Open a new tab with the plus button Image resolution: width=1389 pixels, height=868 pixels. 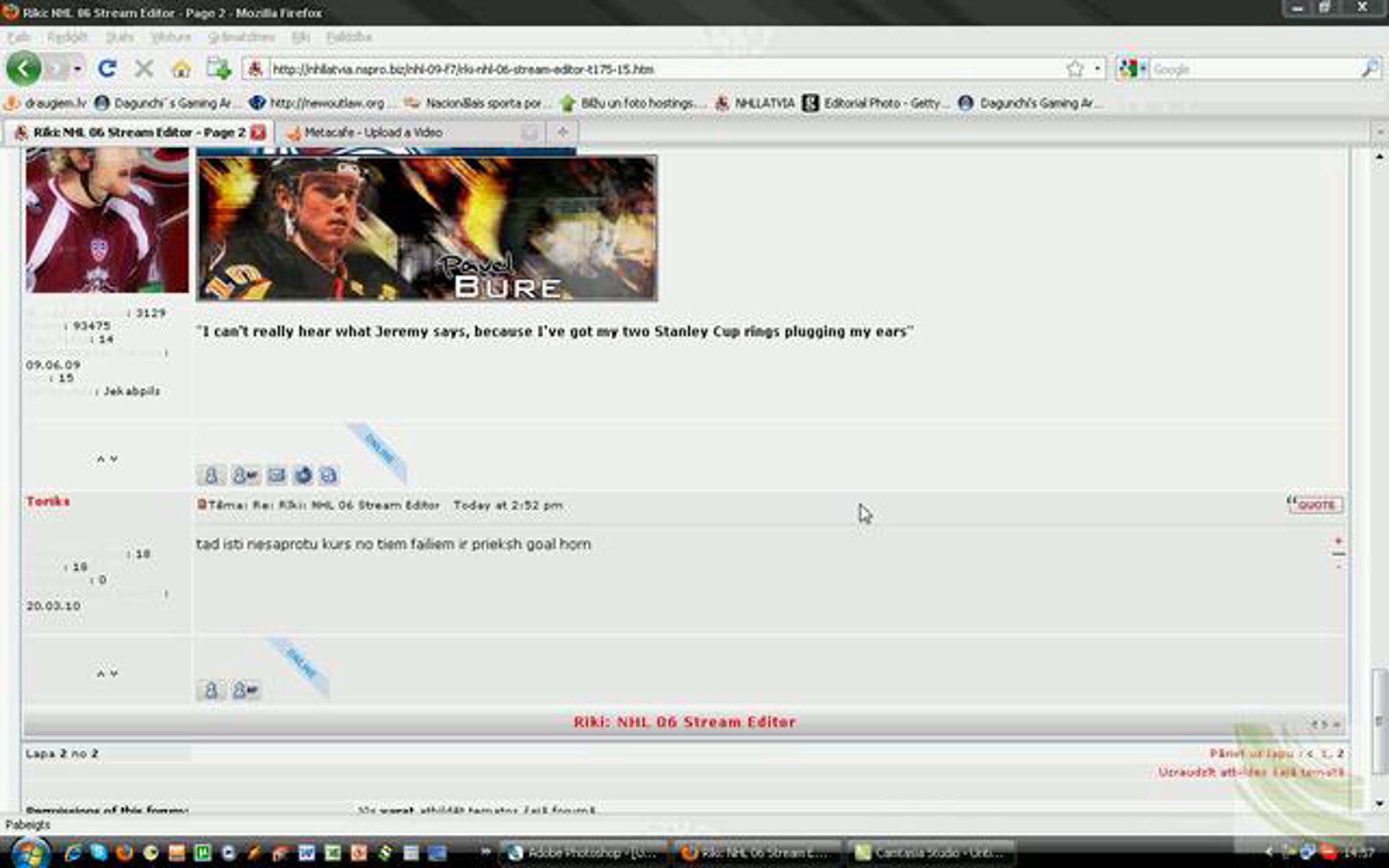562,133
